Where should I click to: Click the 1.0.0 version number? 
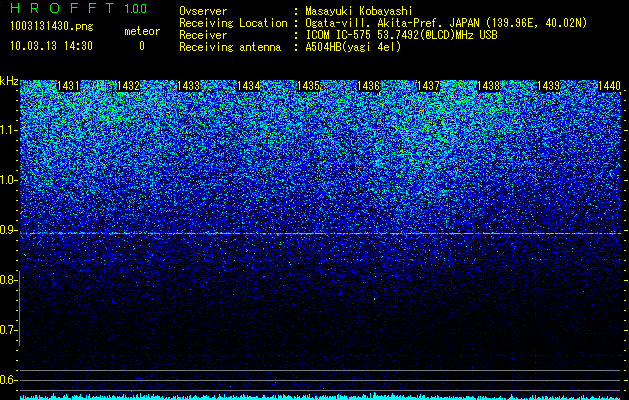click(x=135, y=9)
